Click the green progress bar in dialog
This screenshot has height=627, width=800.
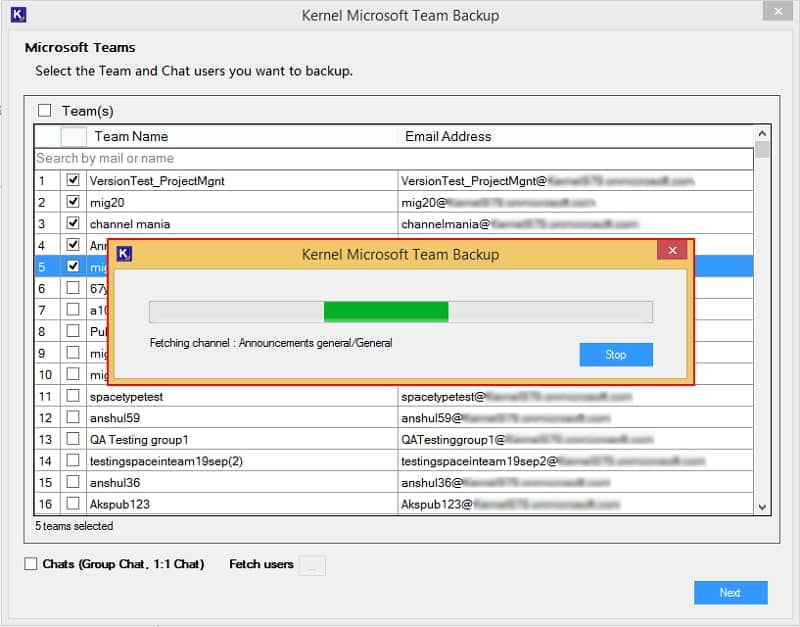tap(386, 312)
